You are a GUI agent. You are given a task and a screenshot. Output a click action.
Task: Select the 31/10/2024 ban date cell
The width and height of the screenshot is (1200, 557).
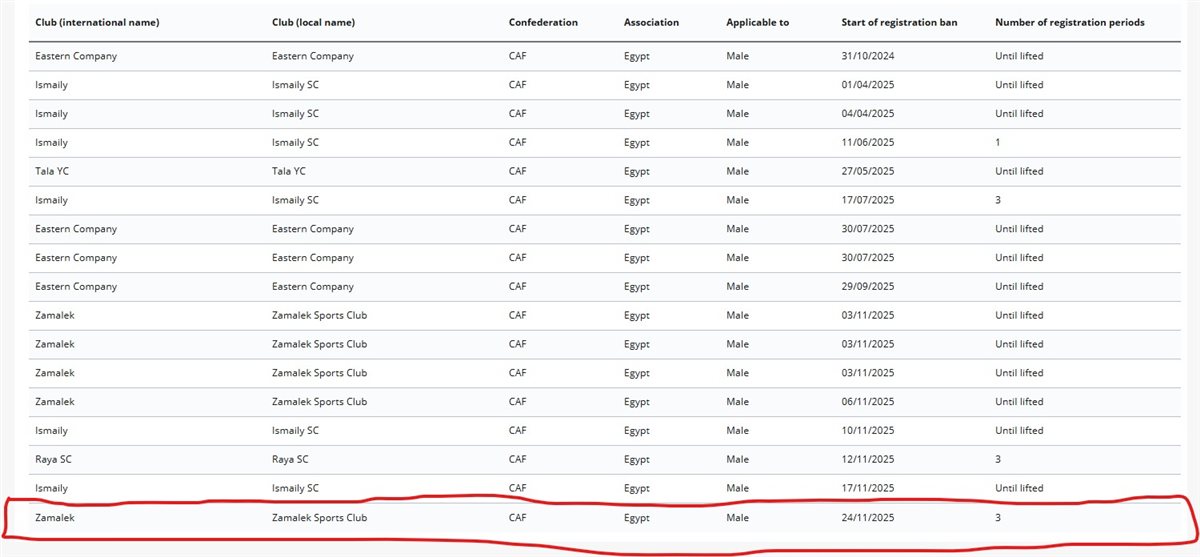coord(868,56)
